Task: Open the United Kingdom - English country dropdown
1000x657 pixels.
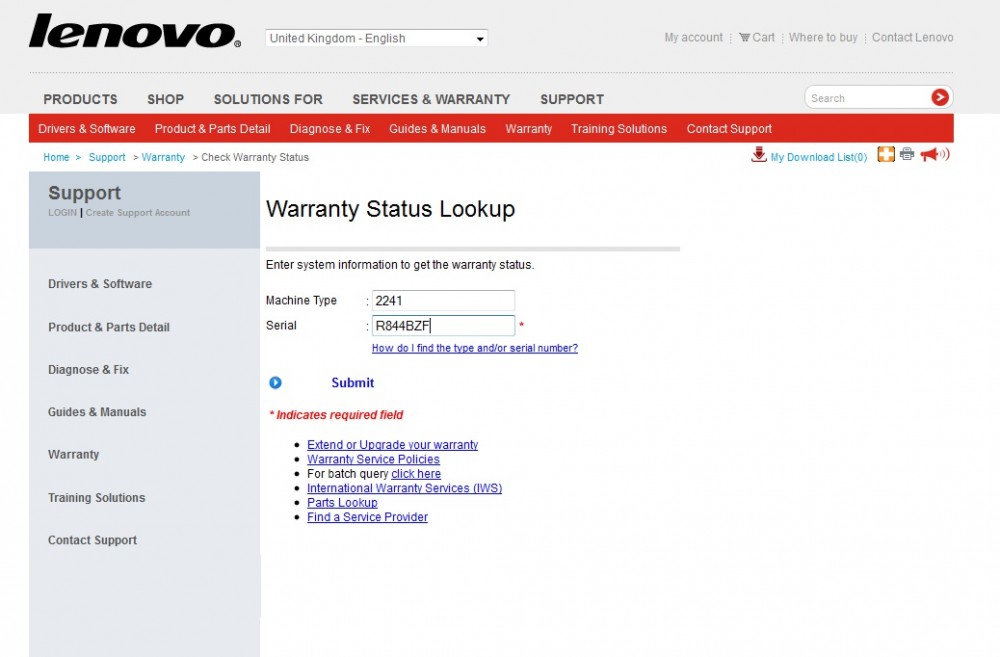Action: pyautogui.click(x=376, y=39)
